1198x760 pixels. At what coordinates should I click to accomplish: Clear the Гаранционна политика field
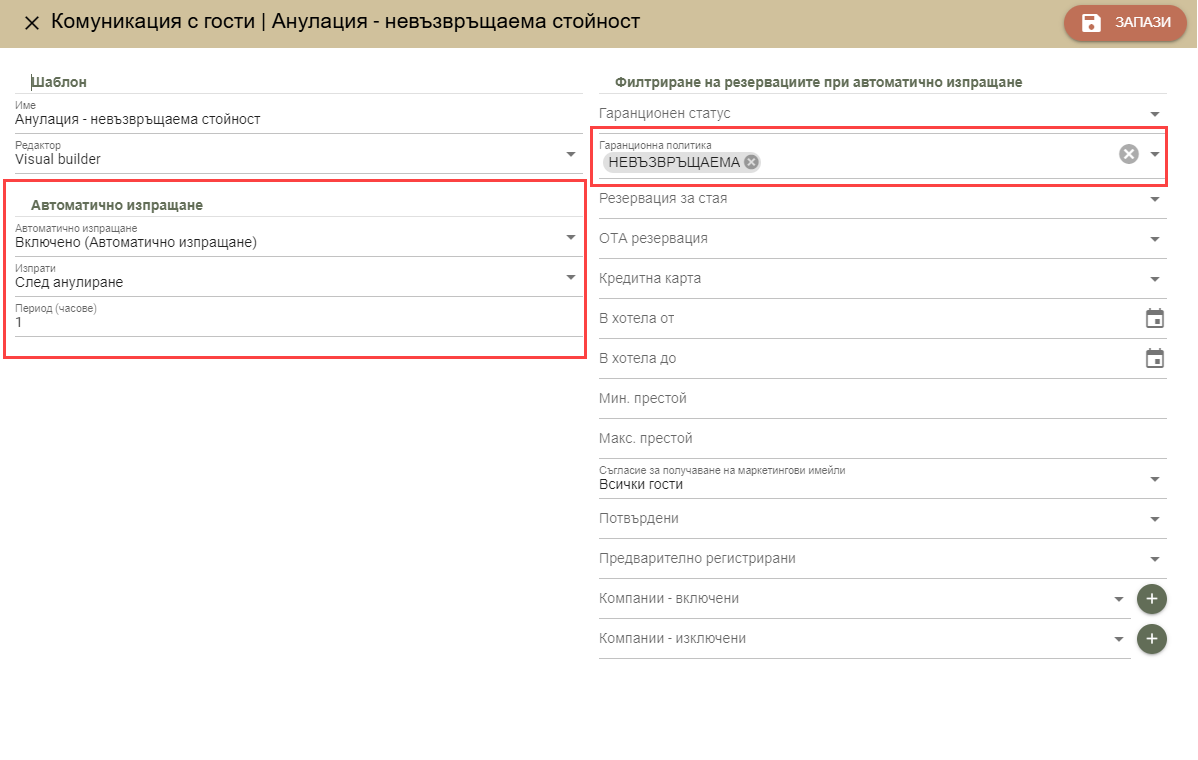click(1128, 154)
